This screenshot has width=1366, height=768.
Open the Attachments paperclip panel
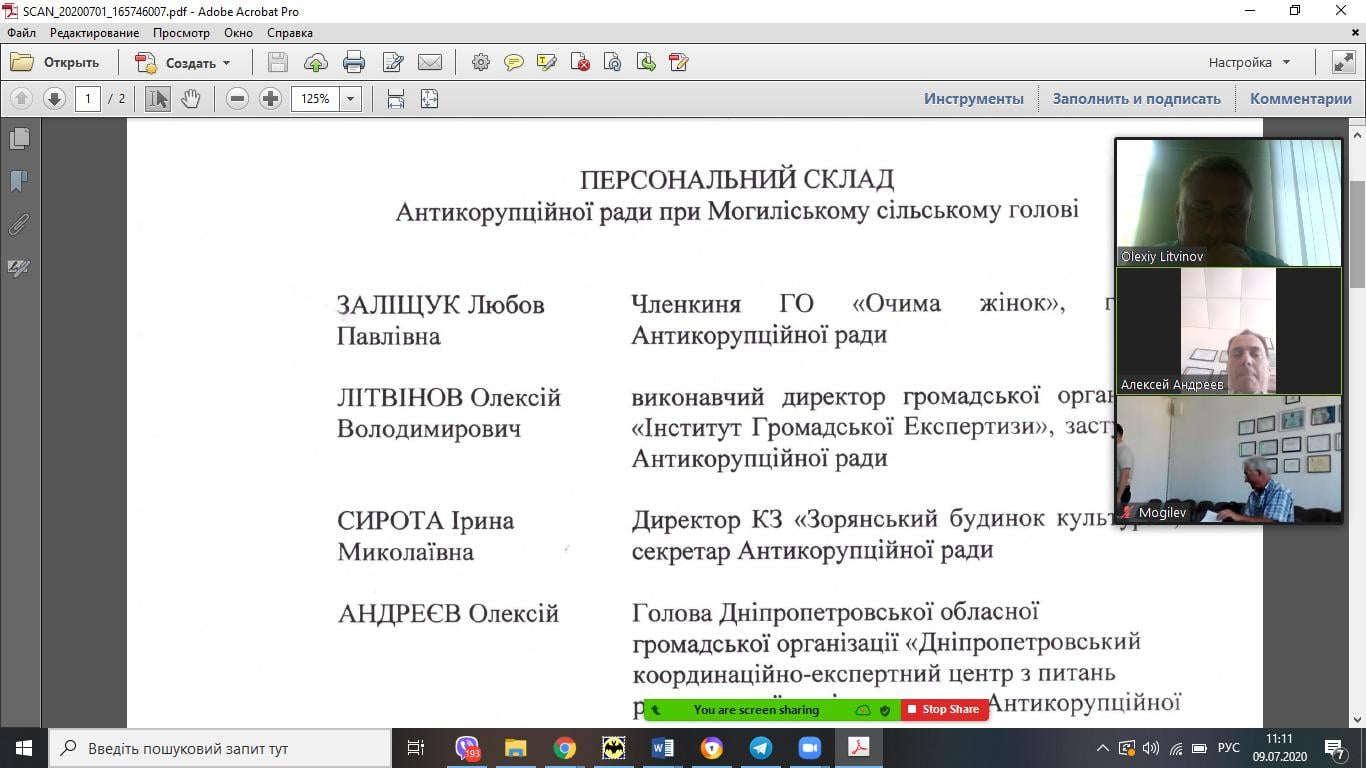coord(19,224)
